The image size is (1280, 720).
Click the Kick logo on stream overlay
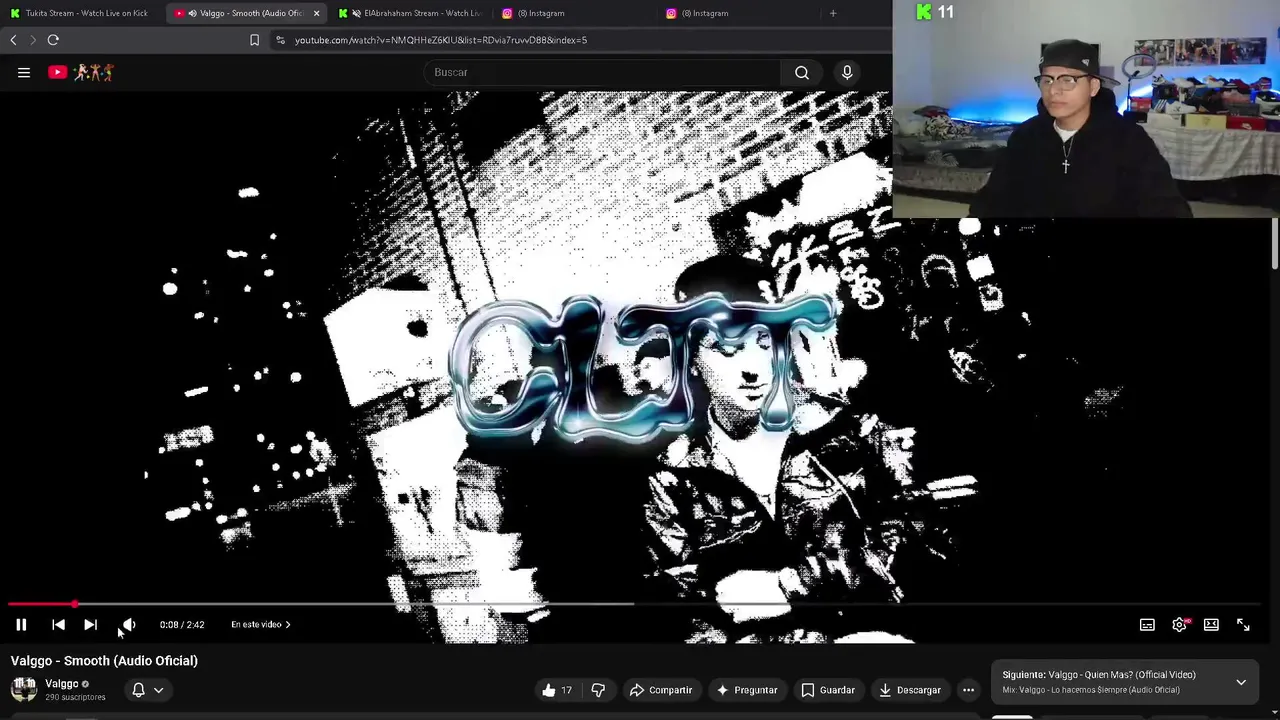point(924,12)
